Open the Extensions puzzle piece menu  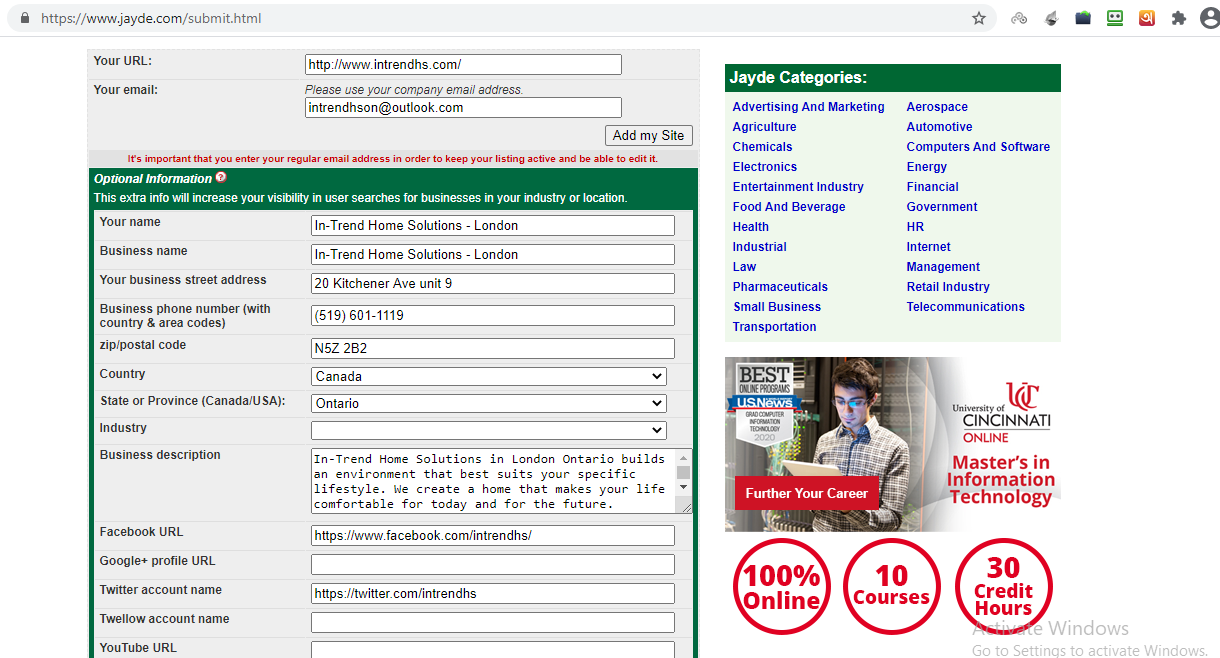pos(1179,18)
